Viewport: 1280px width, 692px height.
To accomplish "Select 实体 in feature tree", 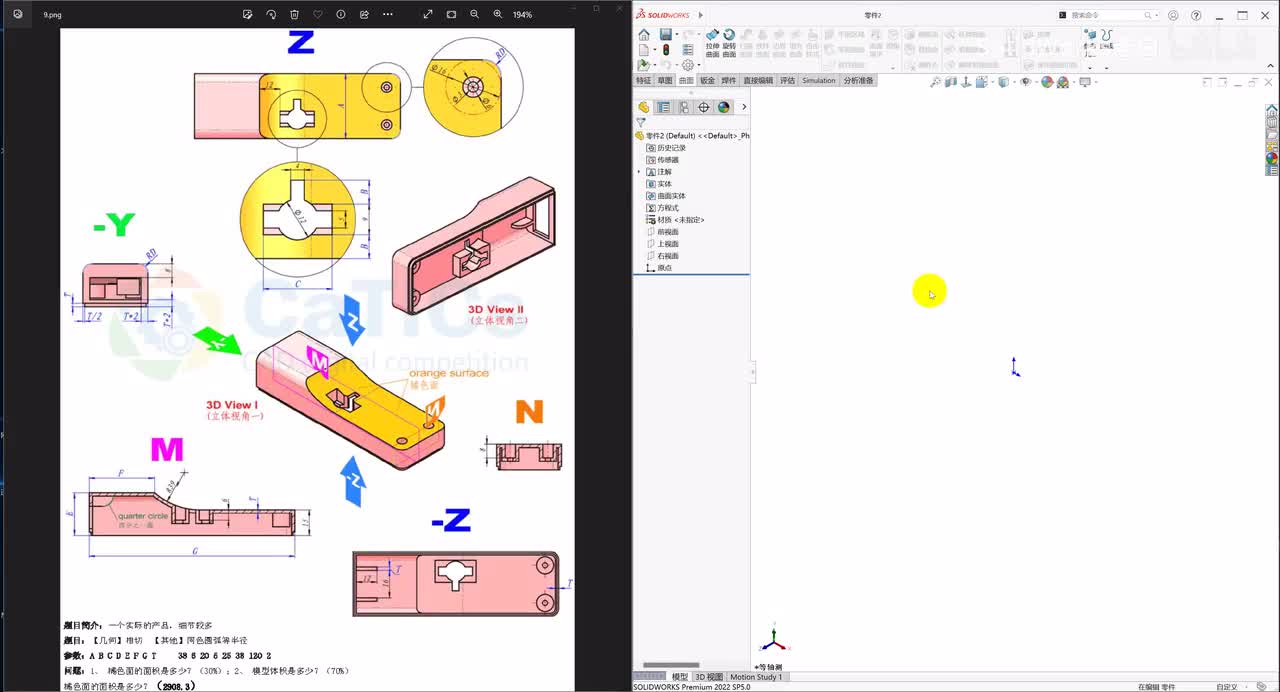I will 660,184.
